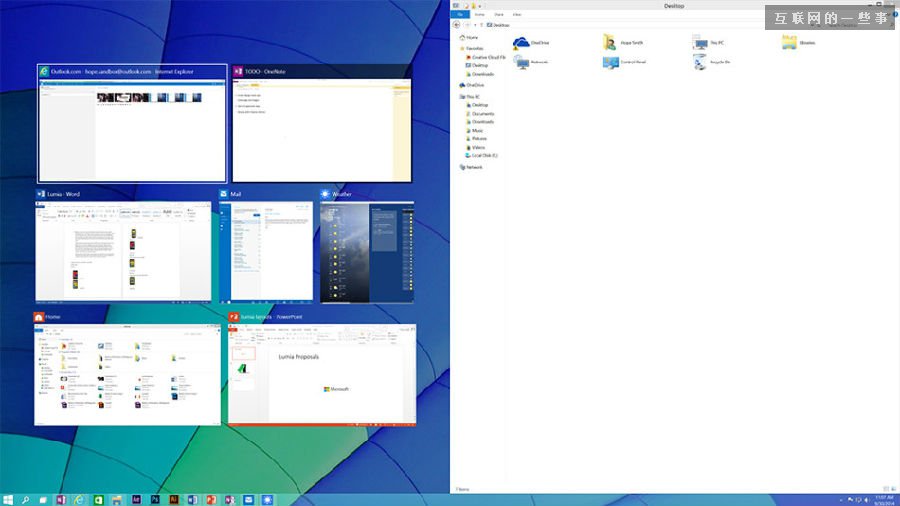Launch Adobe Illustrator from the taskbar
The width and height of the screenshot is (900, 506).
coord(173,500)
